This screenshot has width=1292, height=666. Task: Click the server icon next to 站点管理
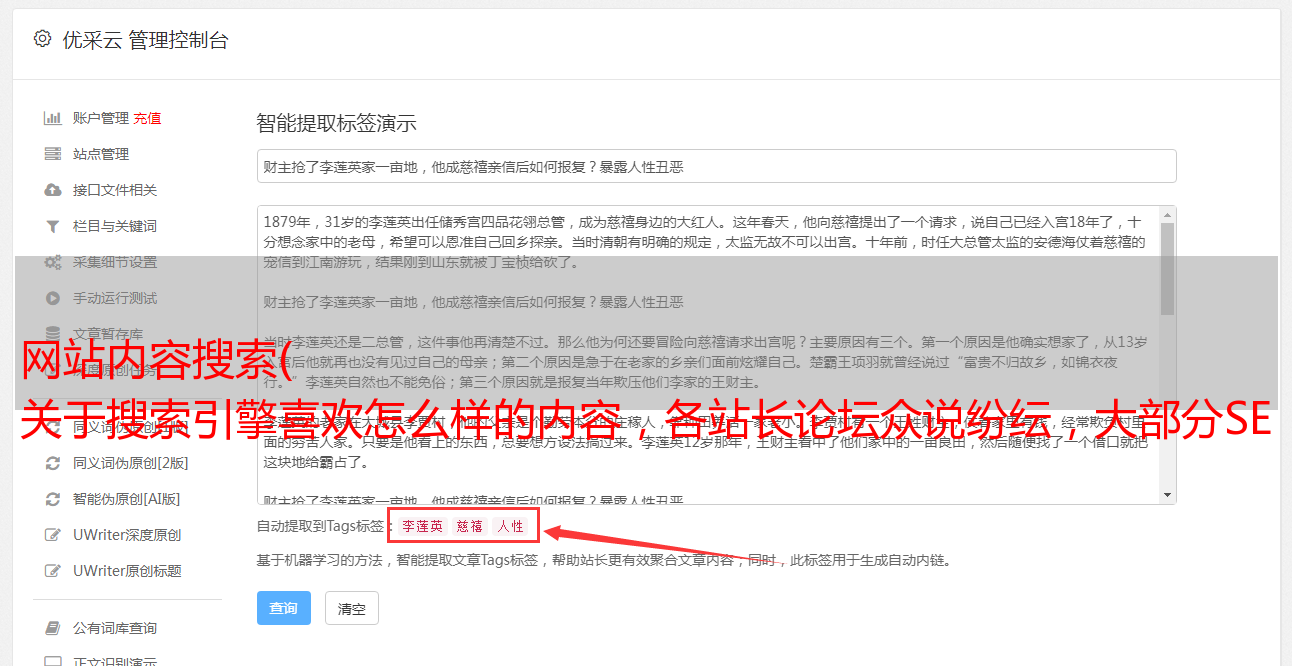tap(53, 154)
